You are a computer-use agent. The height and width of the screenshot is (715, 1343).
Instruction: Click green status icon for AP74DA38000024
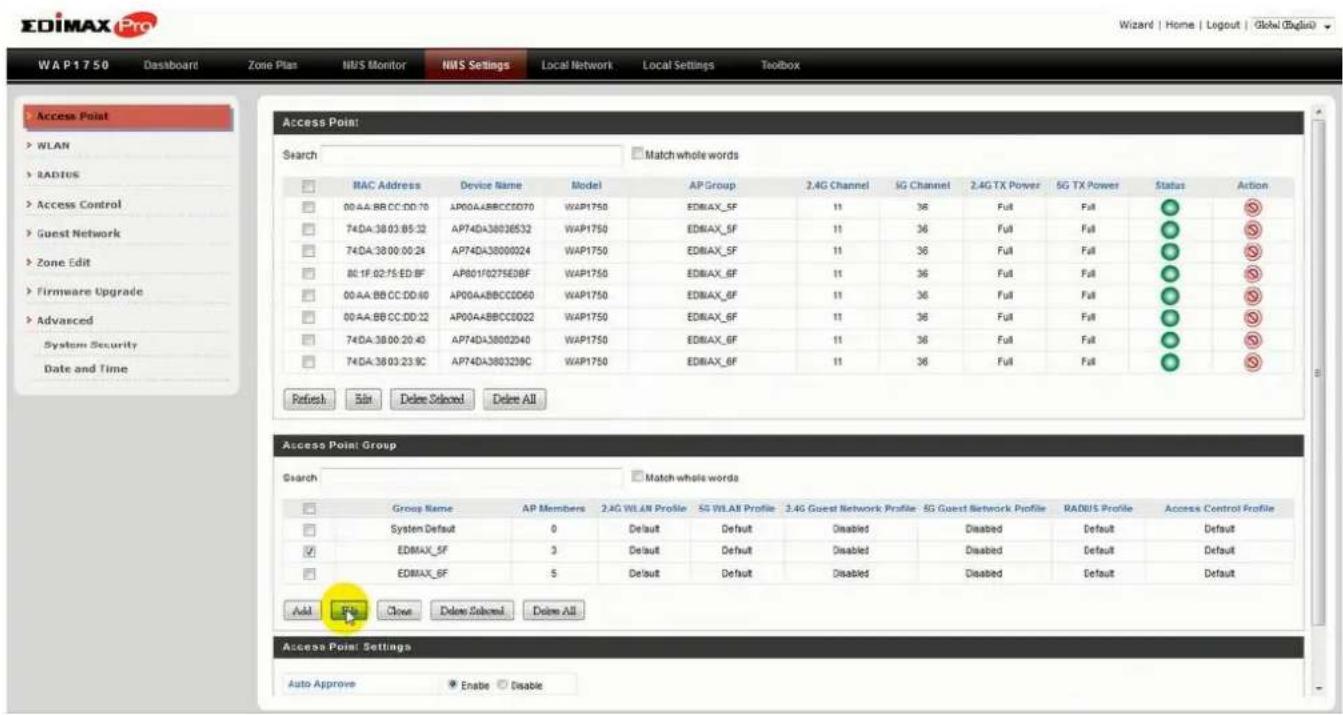[1168, 251]
